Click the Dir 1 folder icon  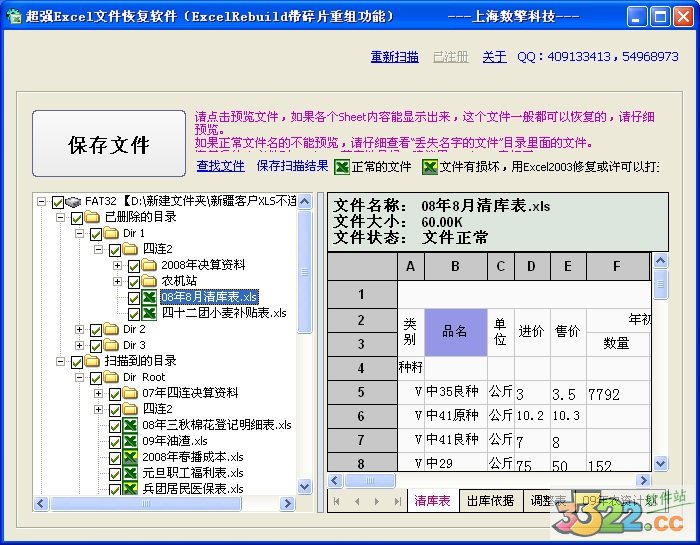point(111,233)
